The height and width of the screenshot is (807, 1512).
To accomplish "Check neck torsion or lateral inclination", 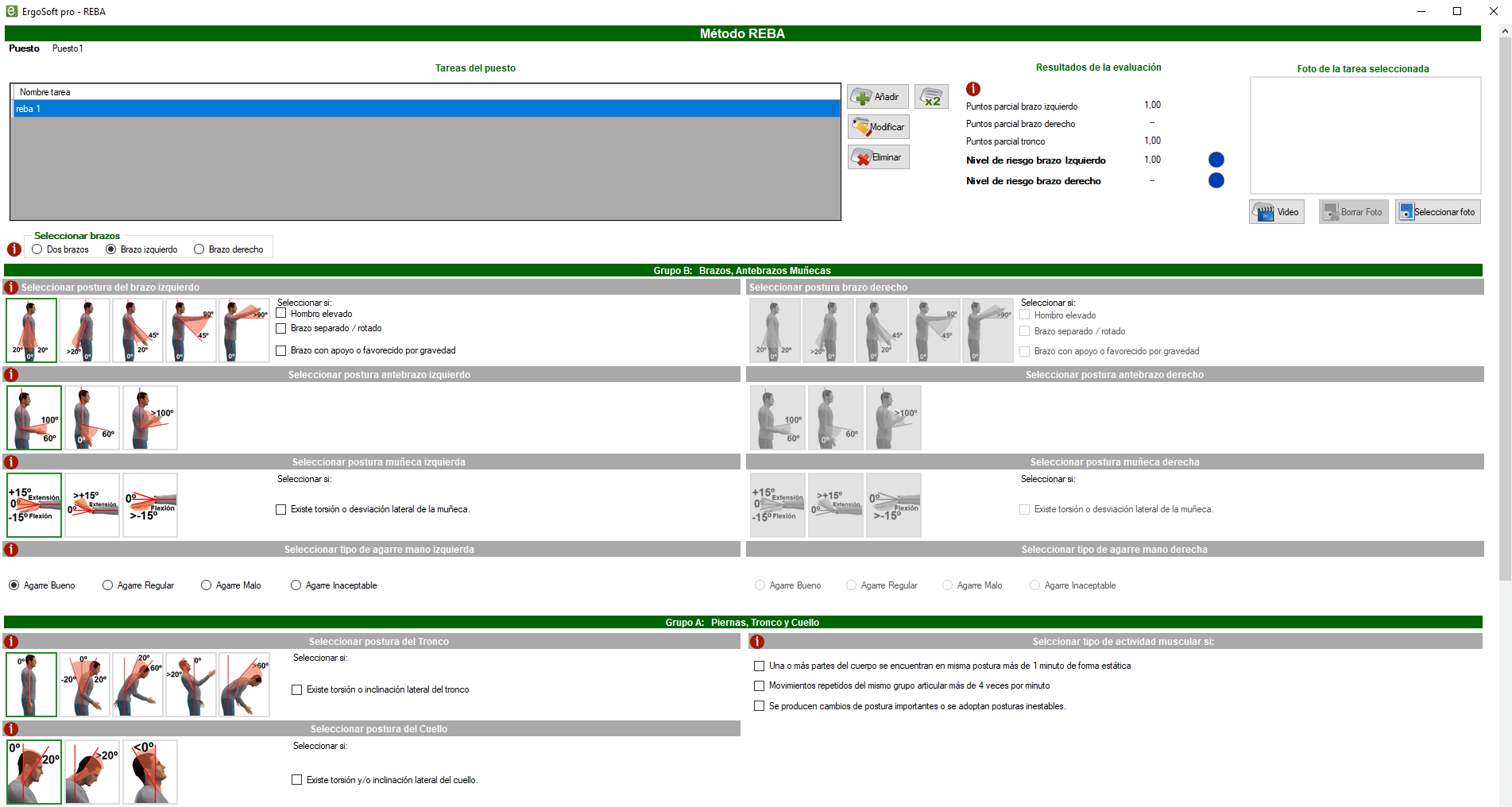I will pos(297,780).
